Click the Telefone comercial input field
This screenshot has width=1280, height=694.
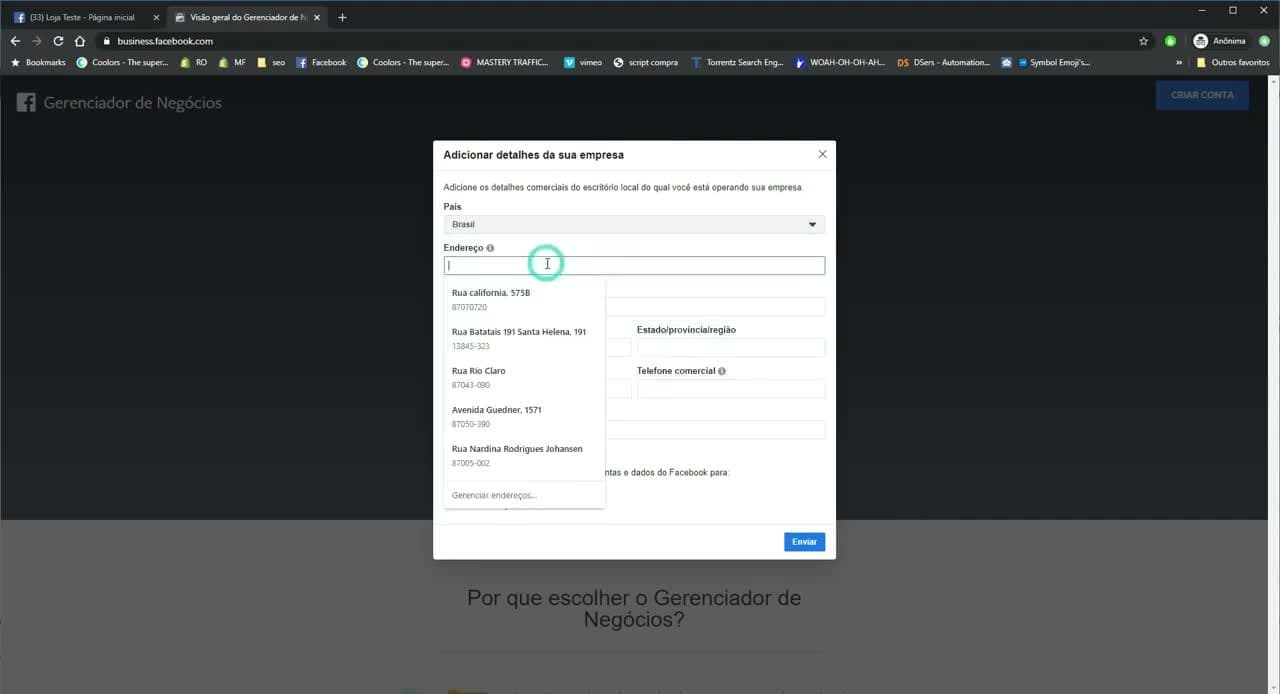731,389
